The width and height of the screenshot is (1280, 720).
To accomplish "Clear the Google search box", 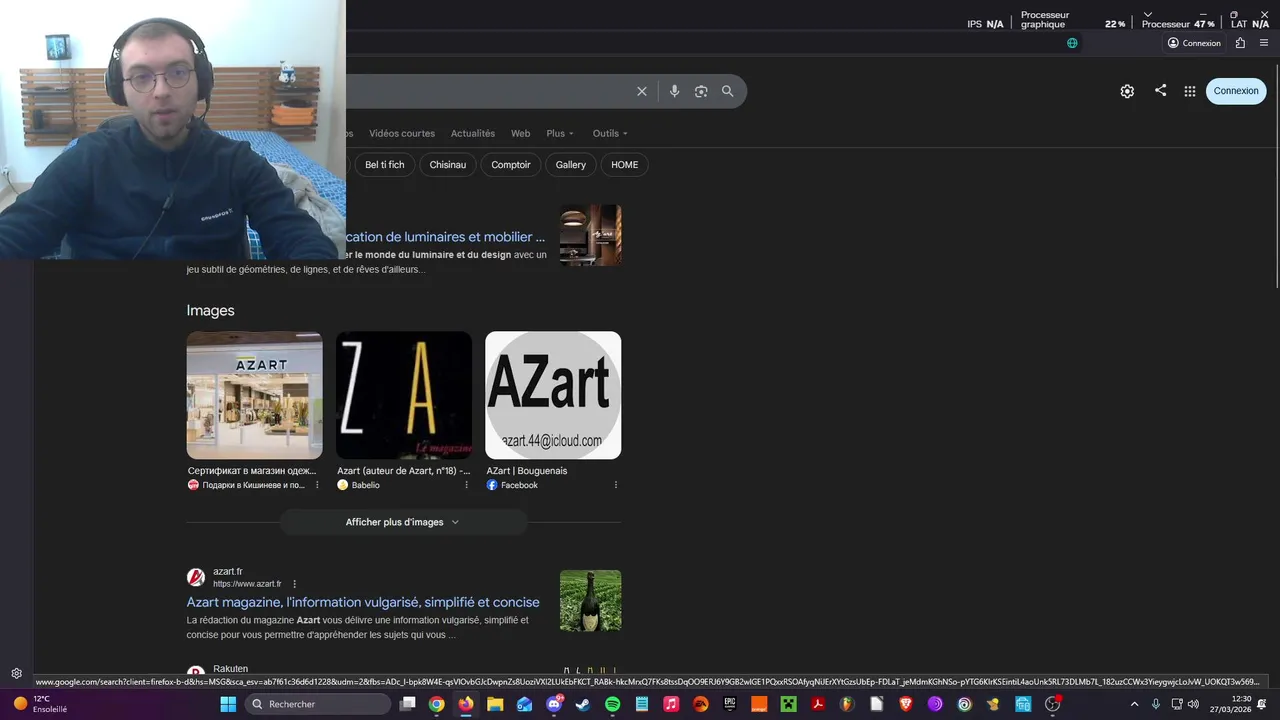I will (x=642, y=91).
